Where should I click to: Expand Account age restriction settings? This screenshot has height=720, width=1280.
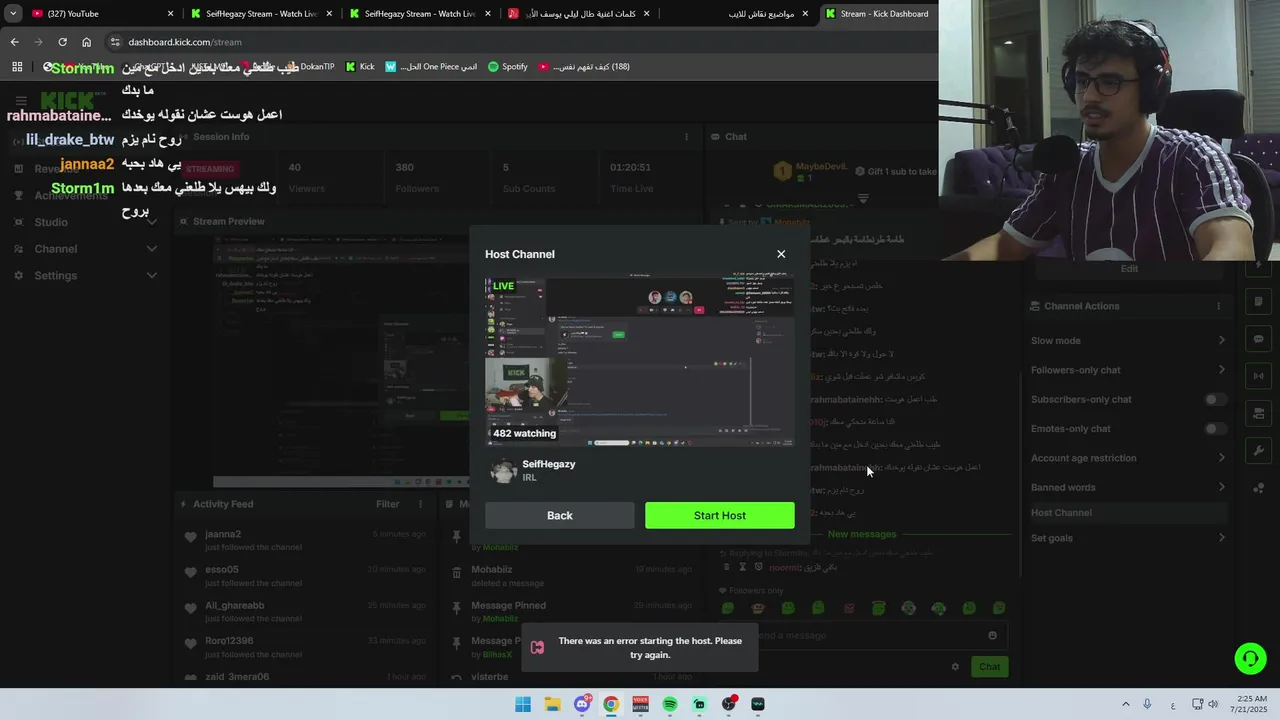tap(1128, 458)
